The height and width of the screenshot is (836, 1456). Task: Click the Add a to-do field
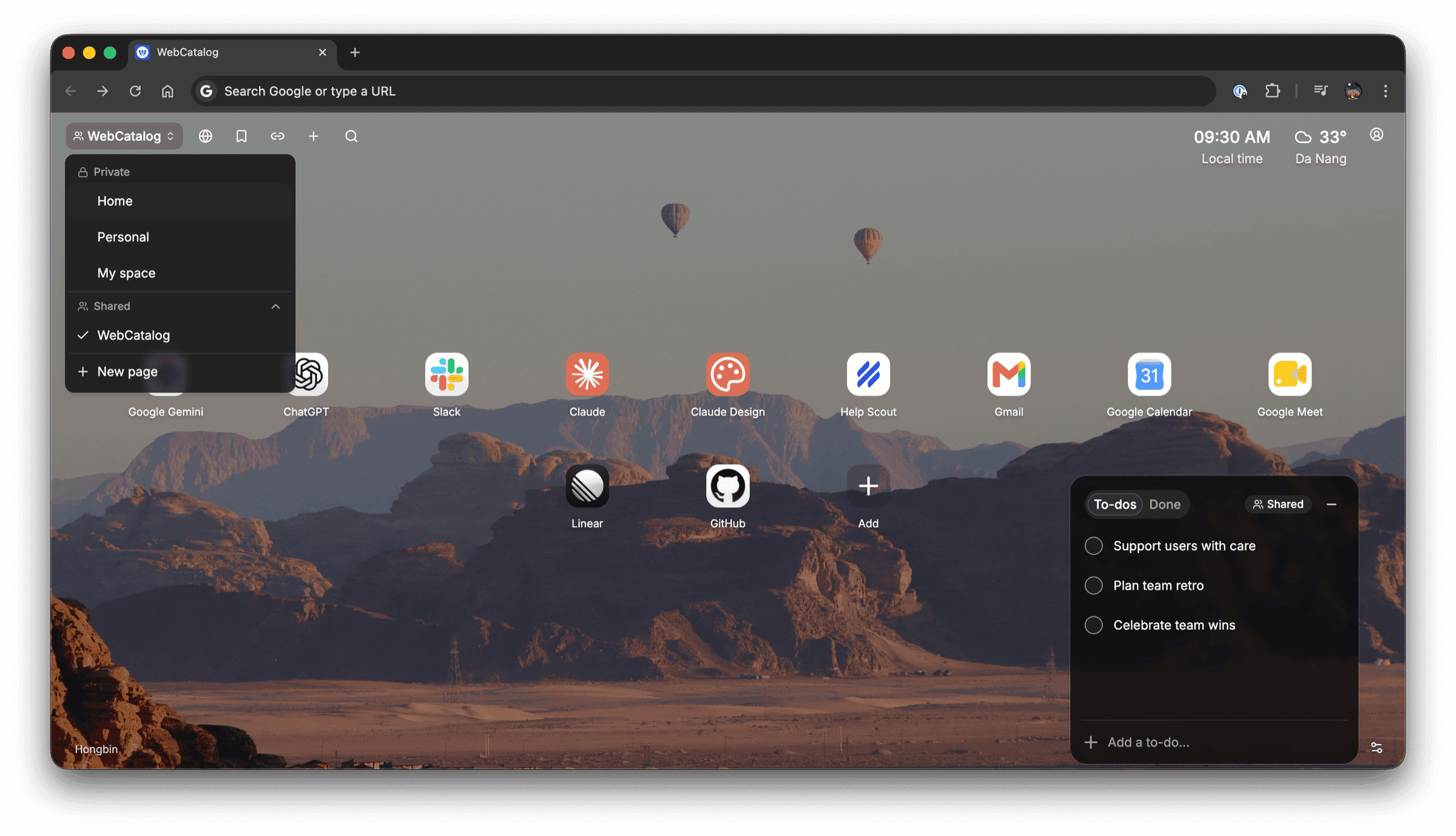coord(1213,742)
